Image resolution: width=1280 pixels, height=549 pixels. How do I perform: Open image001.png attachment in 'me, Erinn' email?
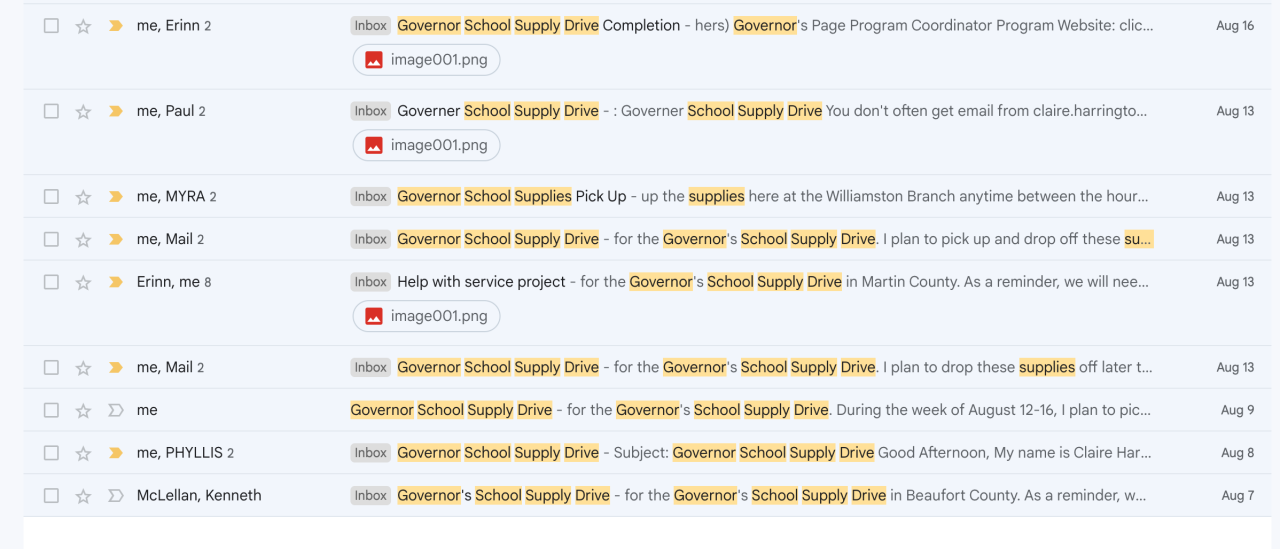427,60
